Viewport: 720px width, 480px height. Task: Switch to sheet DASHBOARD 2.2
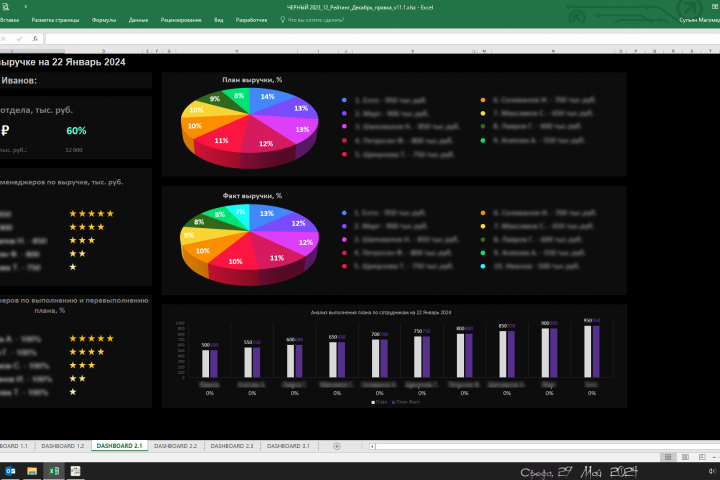[175, 446]
